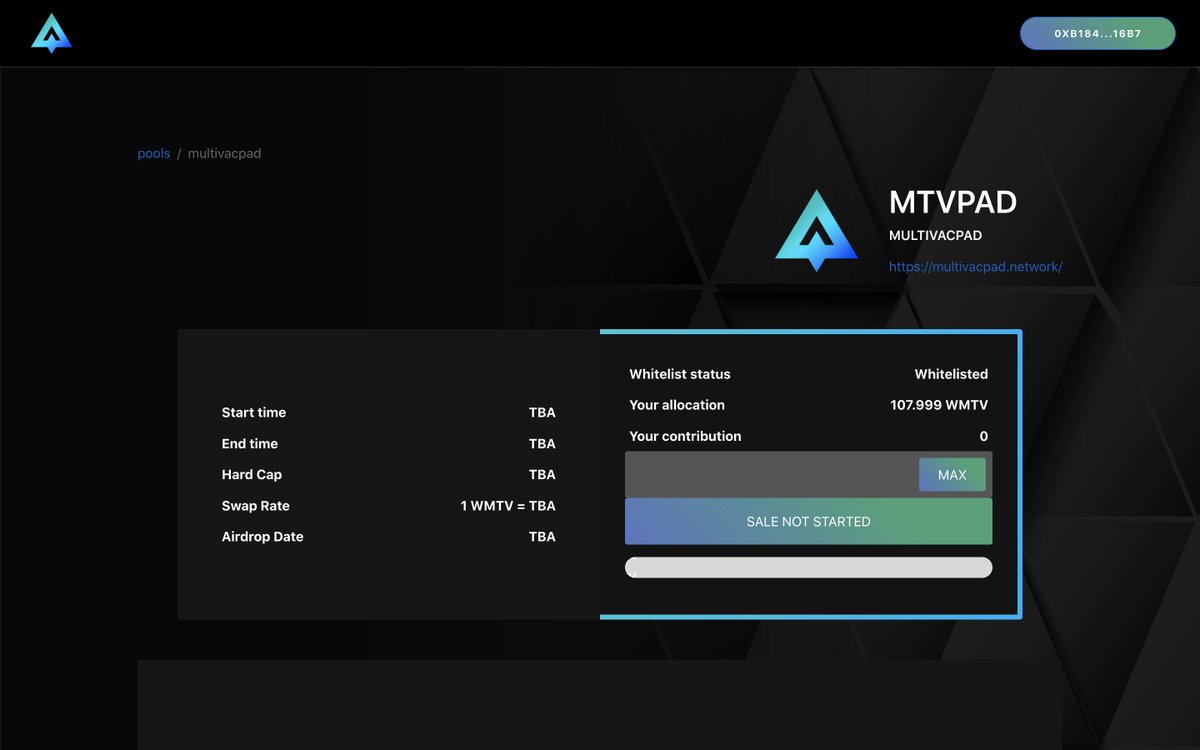The height and width of the screenshot is (750, 1200).
Task: Click the MAX button
Action: [952, 475]
